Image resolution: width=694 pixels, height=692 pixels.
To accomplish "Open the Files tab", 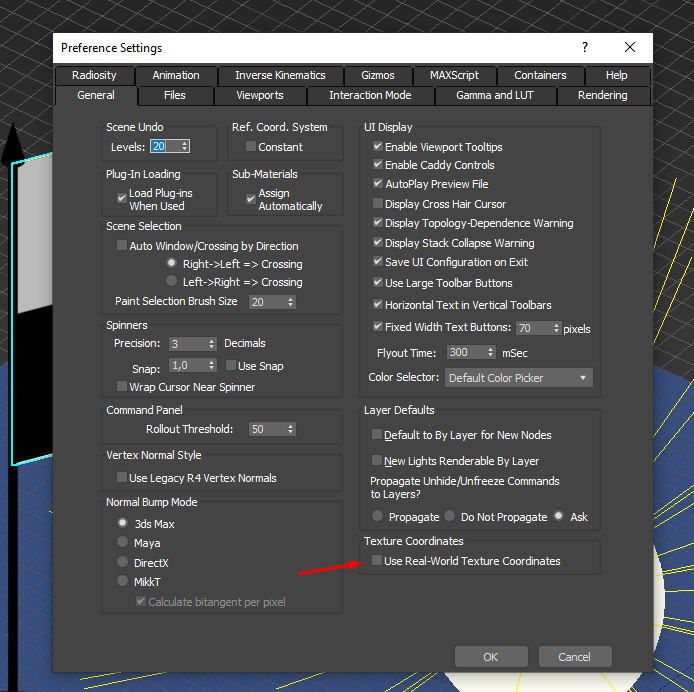I will 175,95.
